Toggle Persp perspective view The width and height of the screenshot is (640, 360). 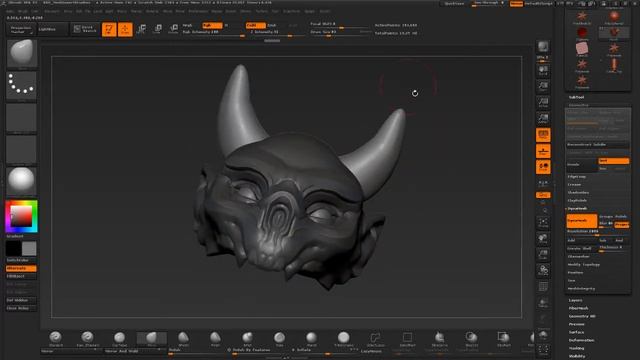click(543, 135)
